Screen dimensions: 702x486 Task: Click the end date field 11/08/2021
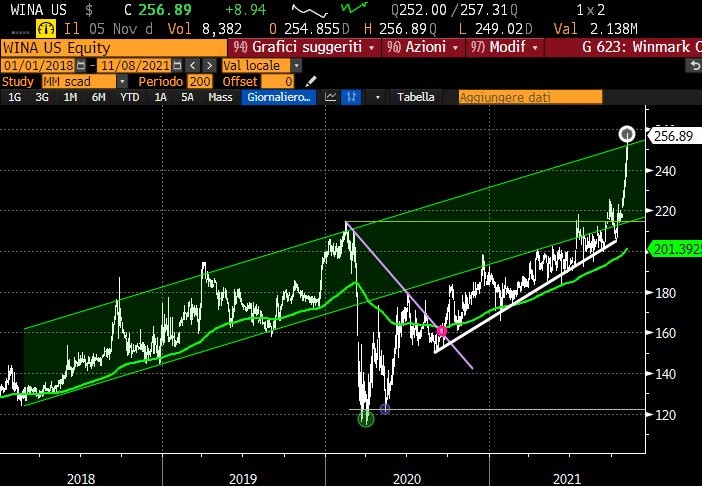coord(135,66)
